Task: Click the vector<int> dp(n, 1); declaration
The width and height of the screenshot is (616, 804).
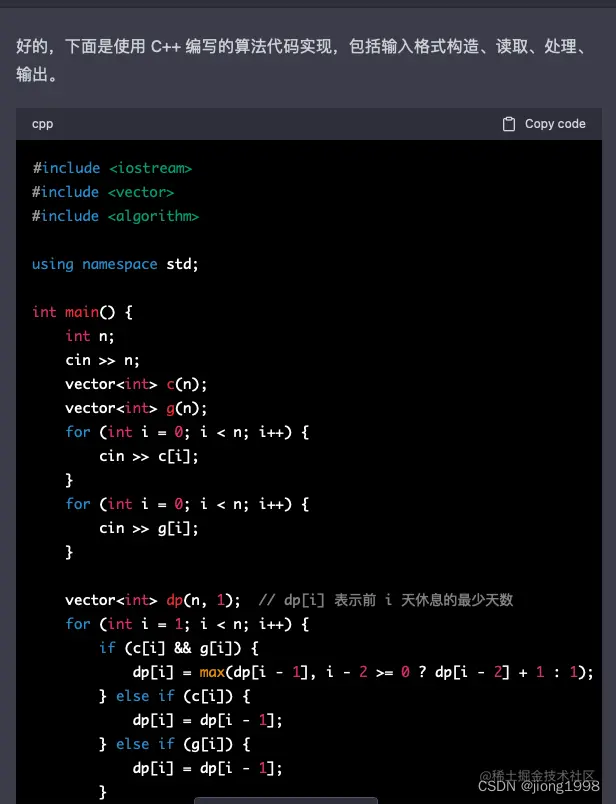Action: [153, 600]
